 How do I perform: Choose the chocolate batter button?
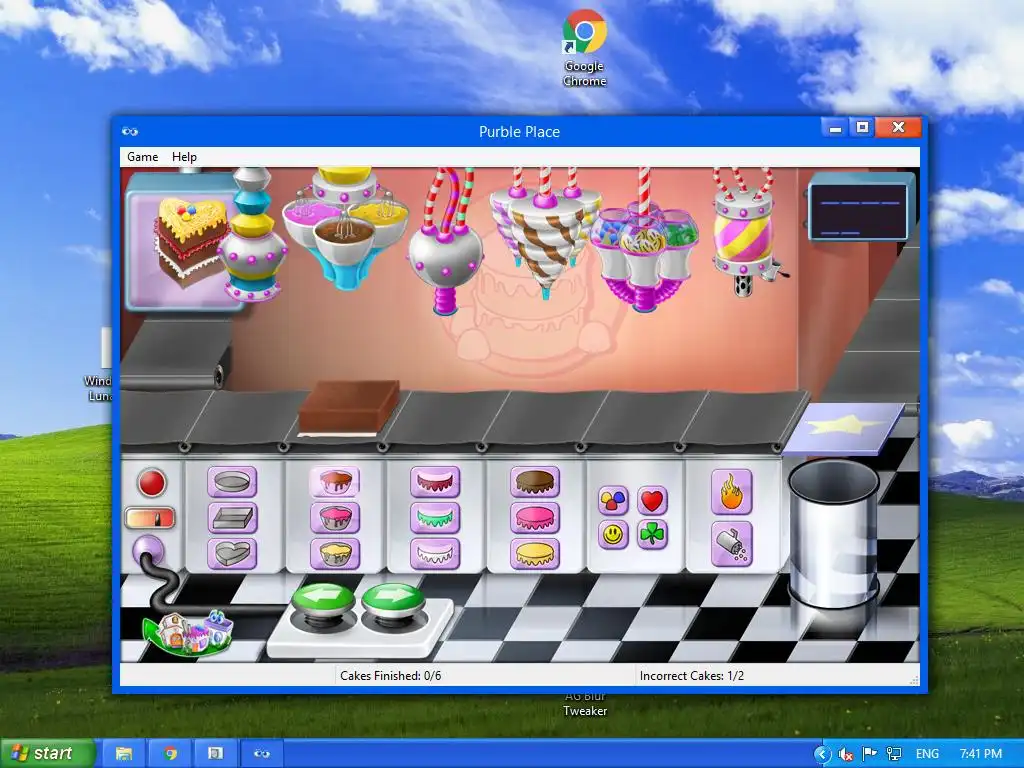[334, 483]
